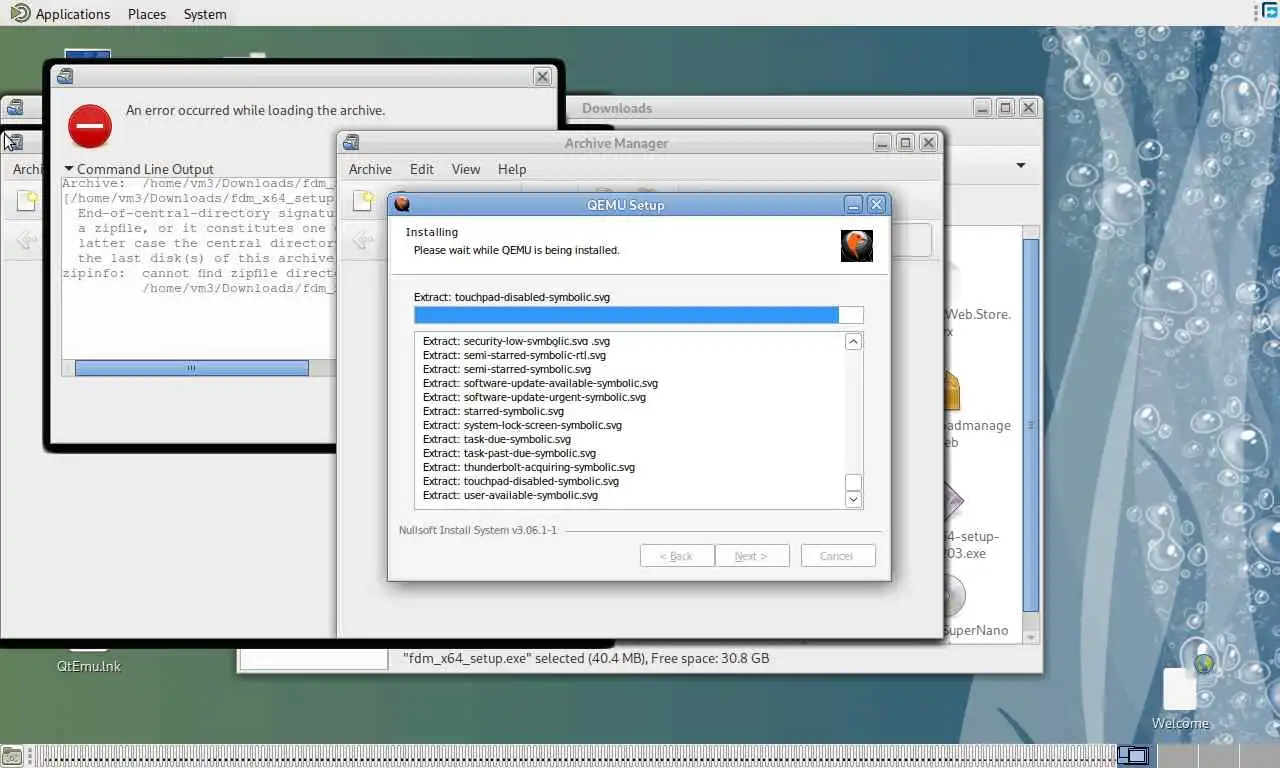Open Help menu in Archive Manager

(512, 169)
